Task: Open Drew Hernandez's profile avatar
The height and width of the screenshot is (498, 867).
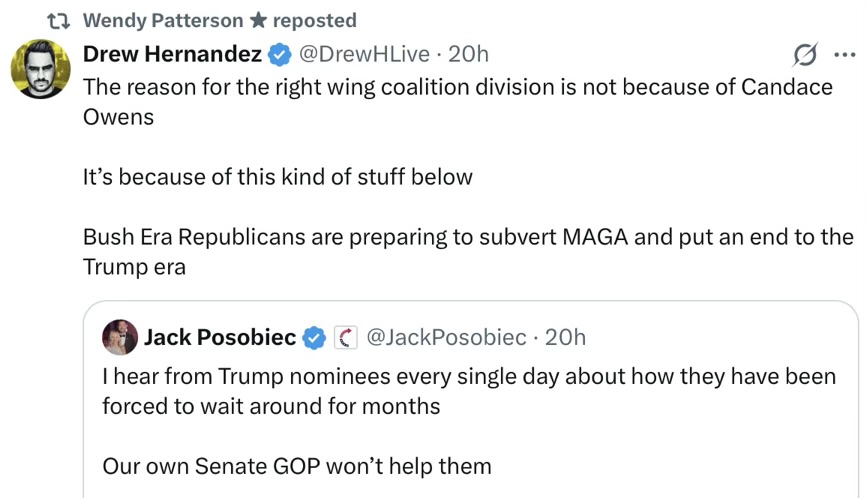Action: click(x=39, y=69)
